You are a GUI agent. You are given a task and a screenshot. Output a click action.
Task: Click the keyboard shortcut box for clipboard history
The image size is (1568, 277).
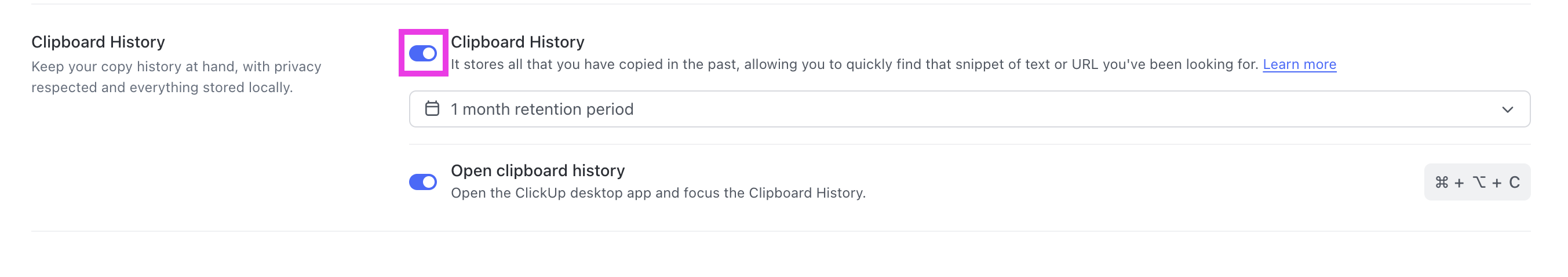[1476, 182]
